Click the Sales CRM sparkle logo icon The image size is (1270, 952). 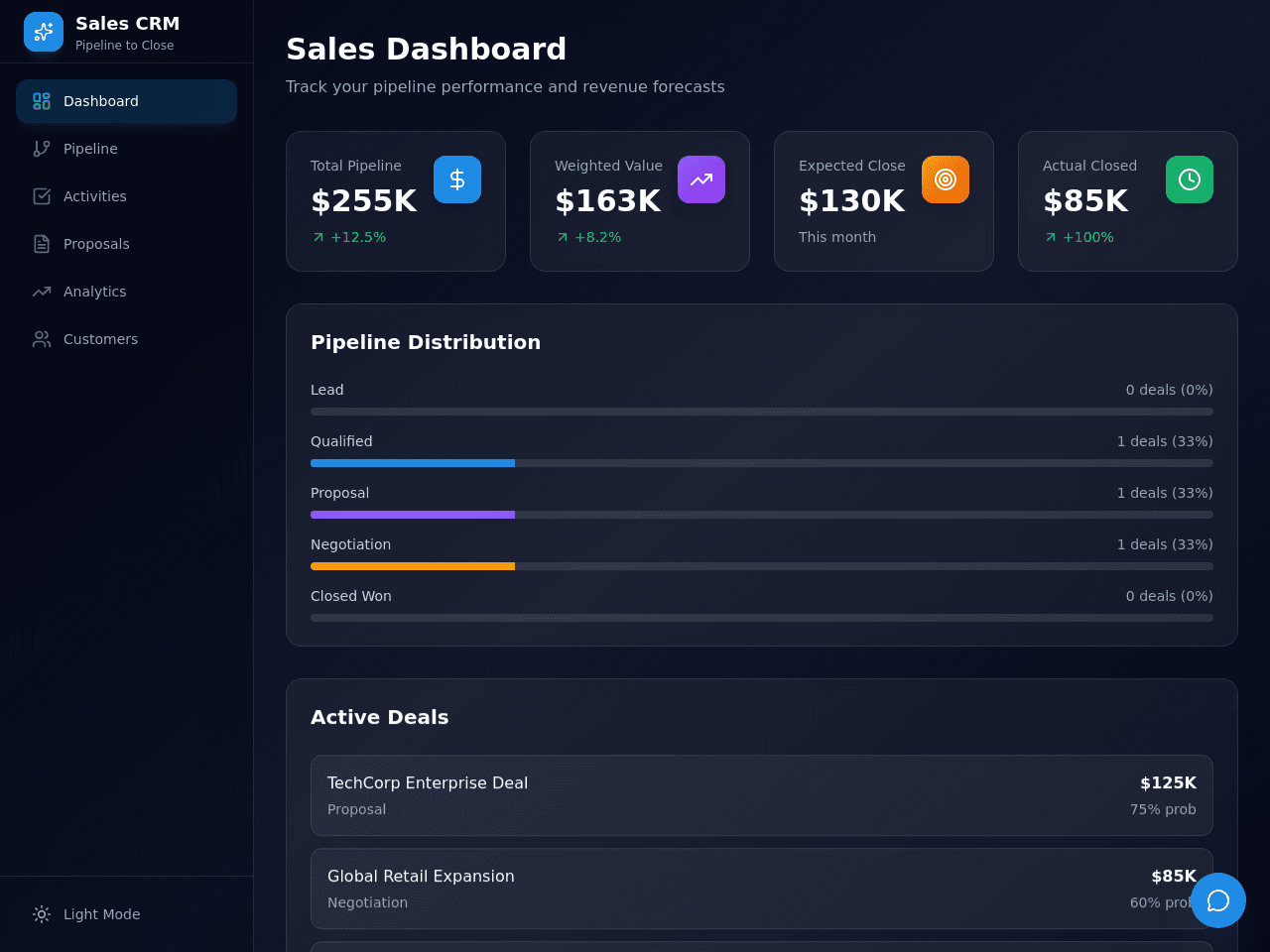tap(44, 32)
